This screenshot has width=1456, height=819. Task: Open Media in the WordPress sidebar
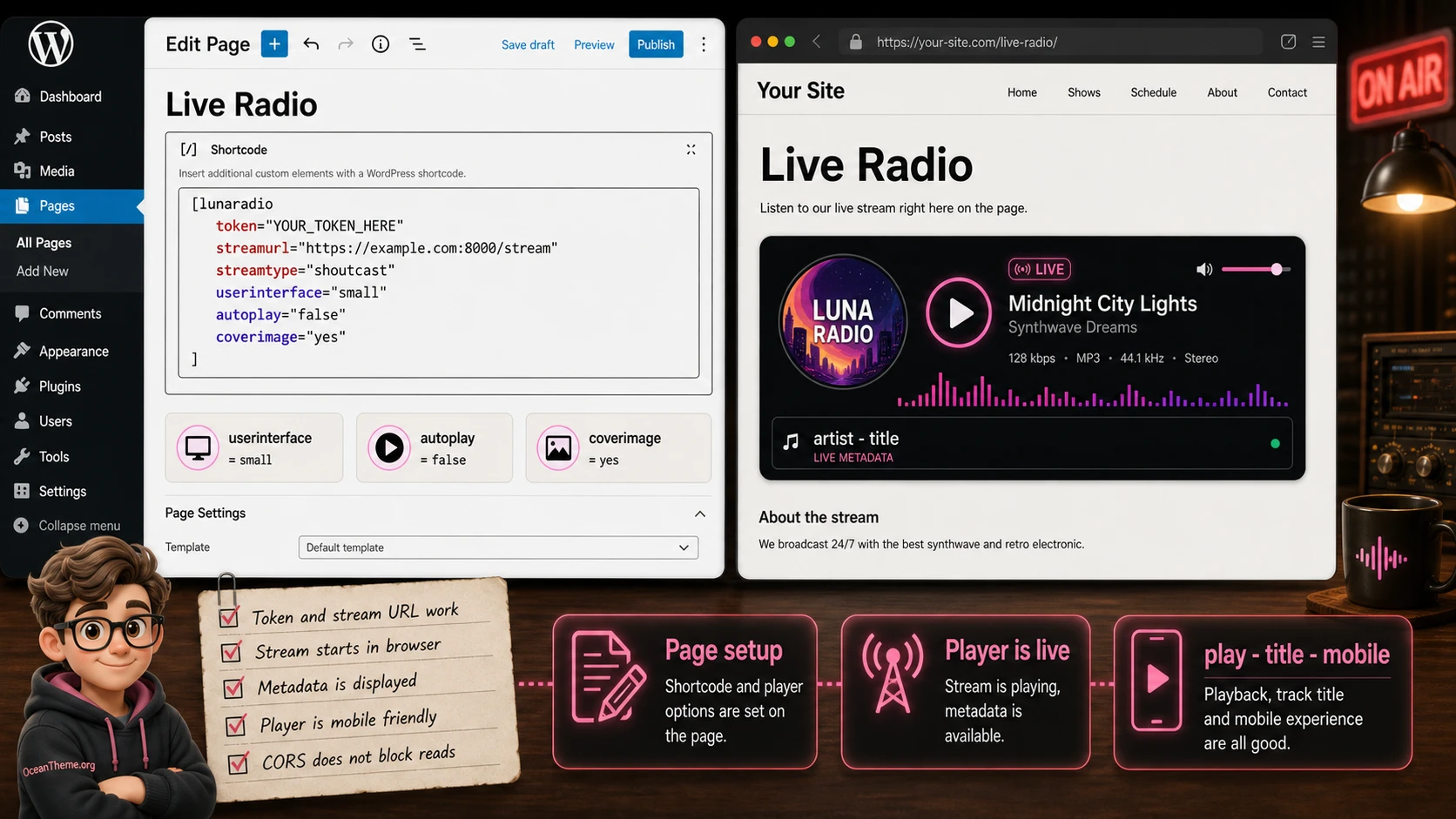click(44, 171)
